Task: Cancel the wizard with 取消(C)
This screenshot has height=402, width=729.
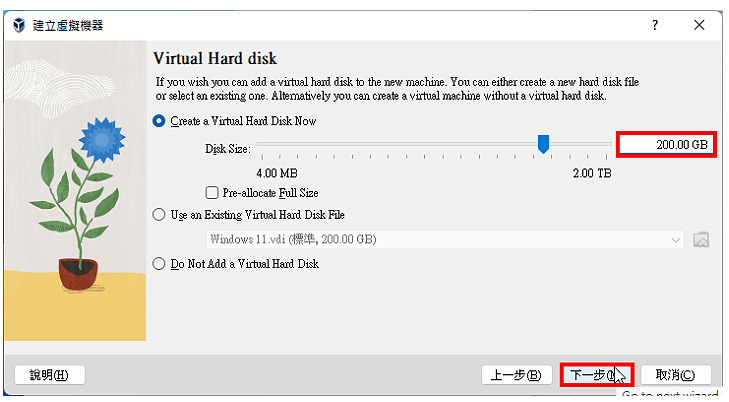Action: [x=676, y=375]
